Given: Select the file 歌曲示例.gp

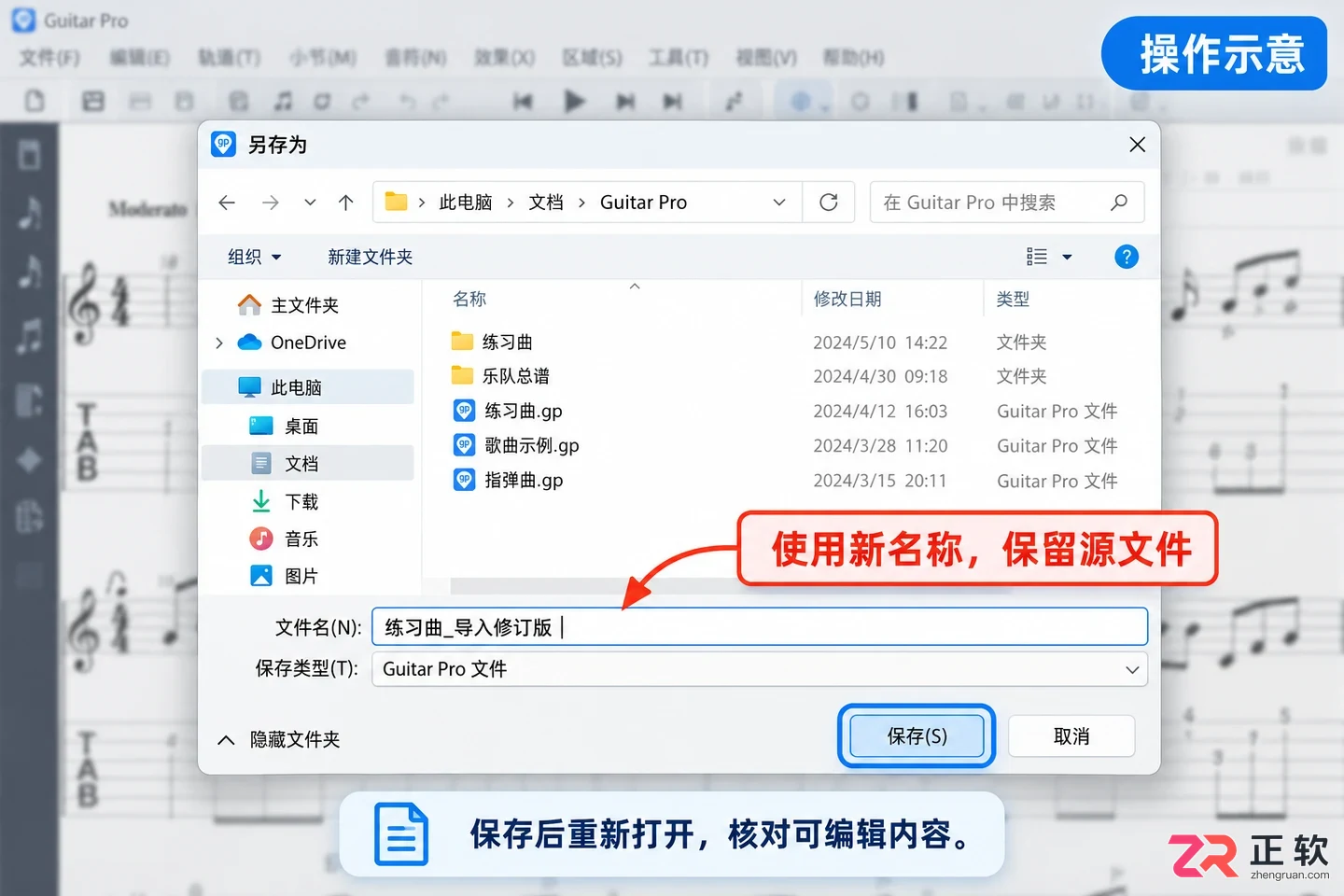Looking at the screenshot, I should [x=516, y=445].
